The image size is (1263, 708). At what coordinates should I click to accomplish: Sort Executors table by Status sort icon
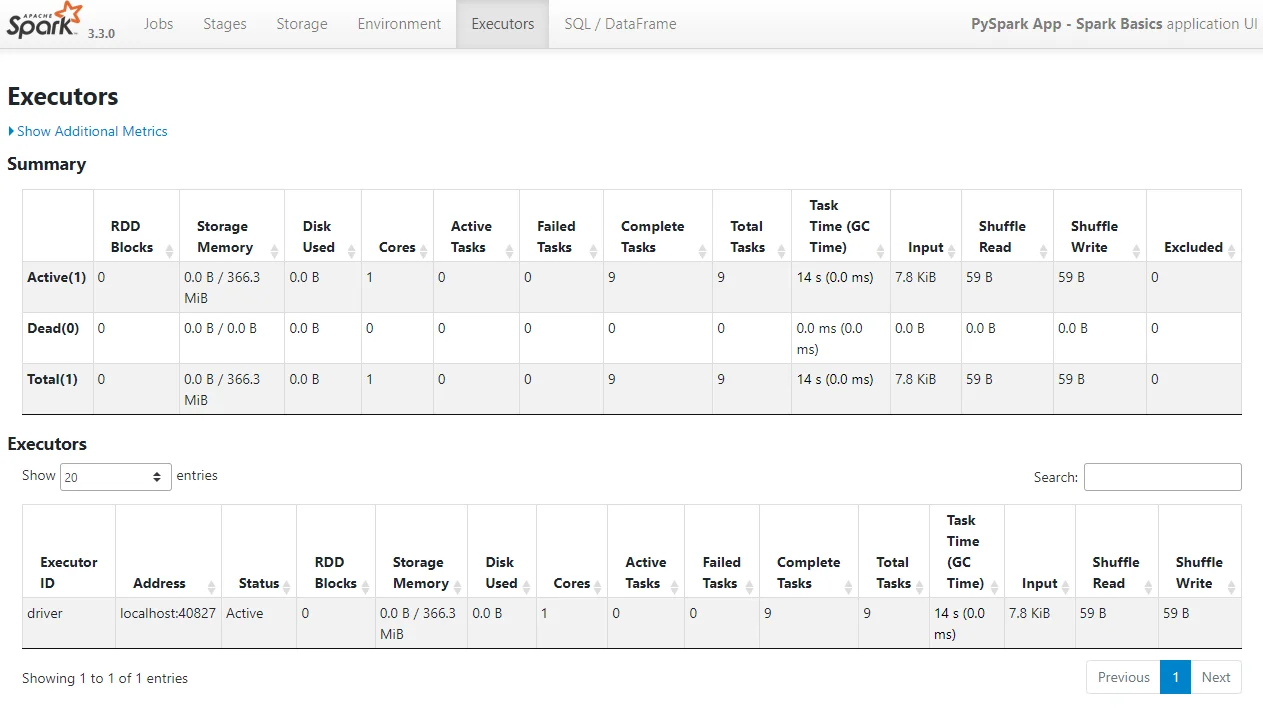pos(286,586)
